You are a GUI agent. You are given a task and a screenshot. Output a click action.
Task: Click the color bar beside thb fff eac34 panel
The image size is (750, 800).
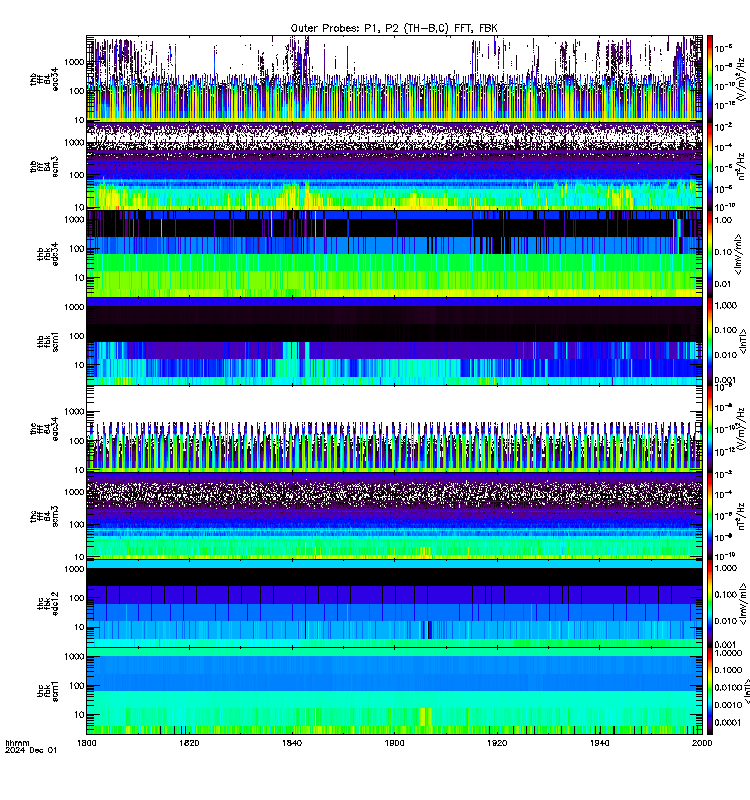click(x=710, y=79)
